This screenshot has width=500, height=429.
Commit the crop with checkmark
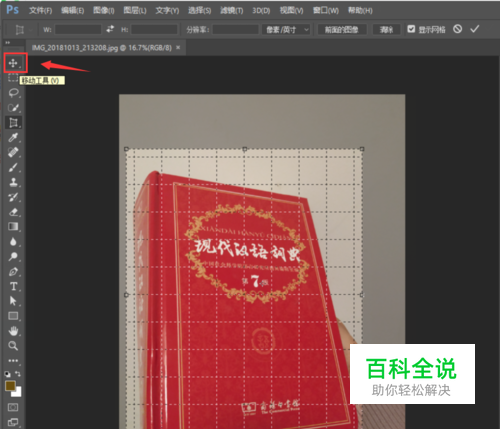pos(475,29)
